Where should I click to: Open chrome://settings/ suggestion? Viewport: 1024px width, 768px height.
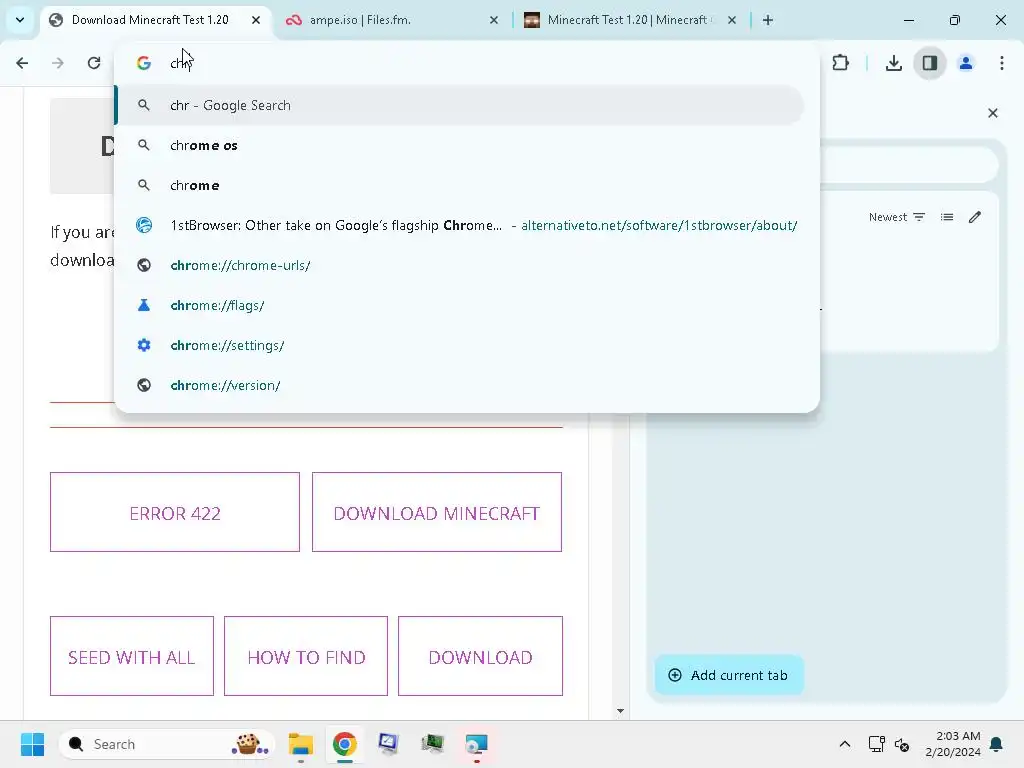point(460,345)
